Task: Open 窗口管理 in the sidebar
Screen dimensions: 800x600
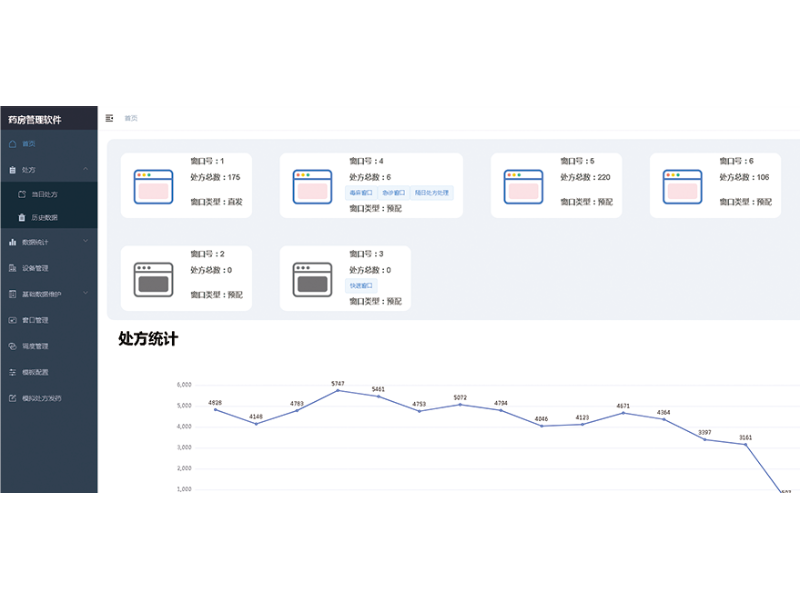Action: 35,320
